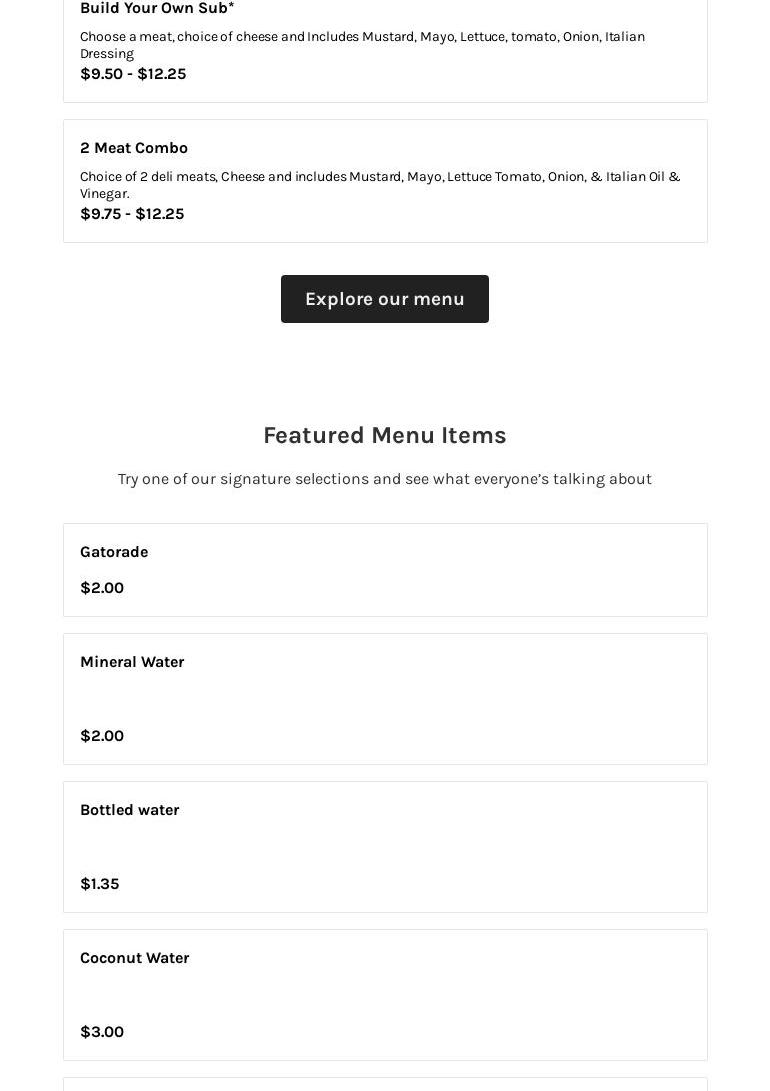Click the 2 Meat Combo description text
This screenshot has width=770, height=1091.
[379, 184]
